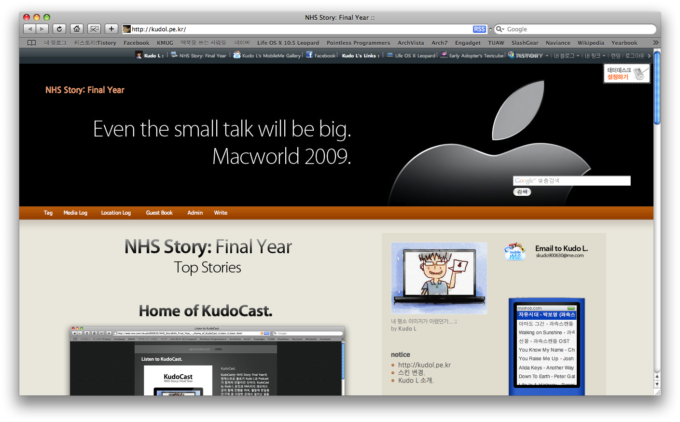
Task: Open the SlashGear bookmark
Action: [x=525, y=43]
